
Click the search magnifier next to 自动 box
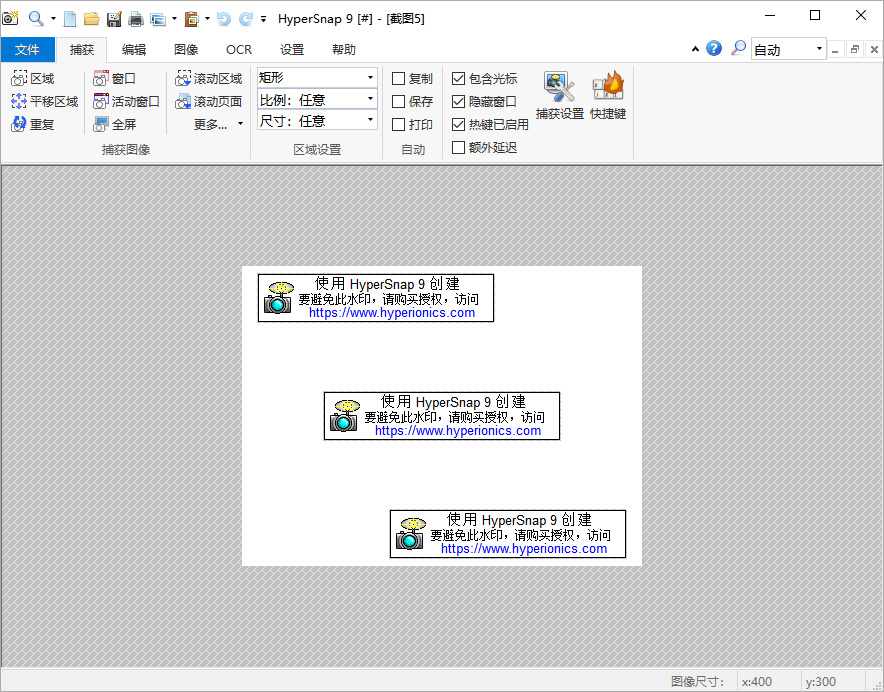tap(738, 49)
